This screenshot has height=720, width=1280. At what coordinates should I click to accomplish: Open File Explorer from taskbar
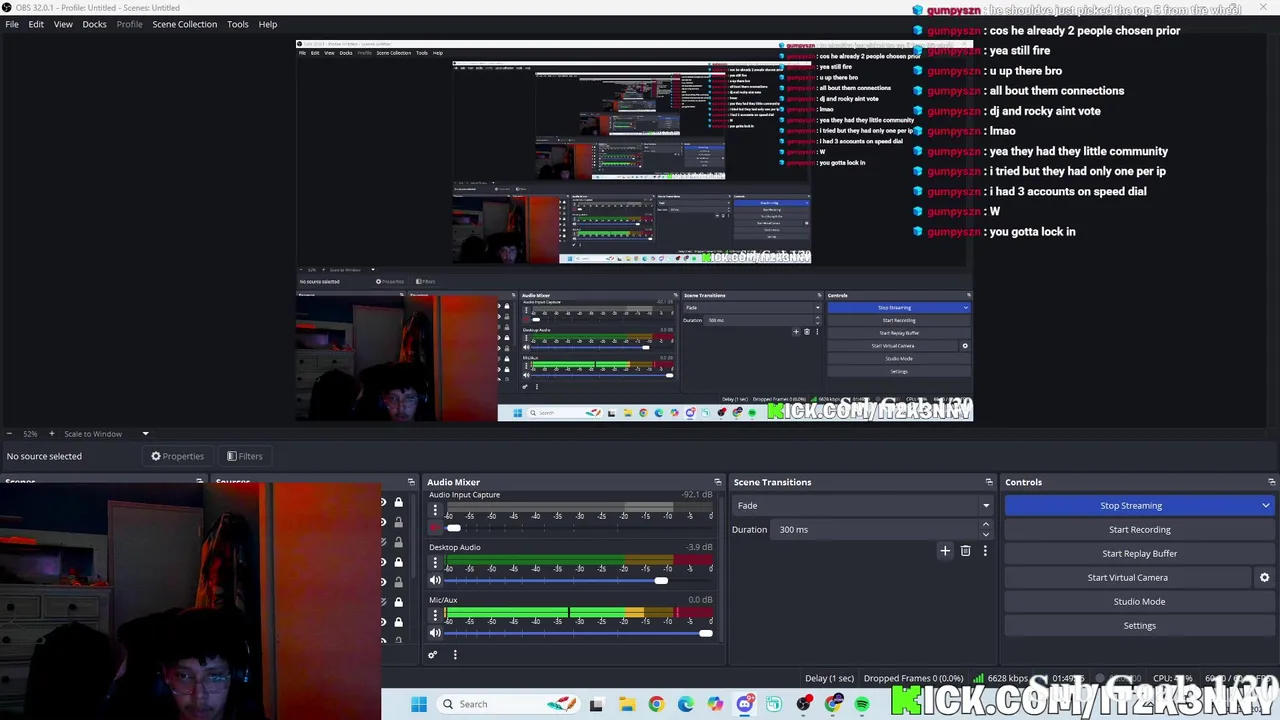(x=627, y=704)
